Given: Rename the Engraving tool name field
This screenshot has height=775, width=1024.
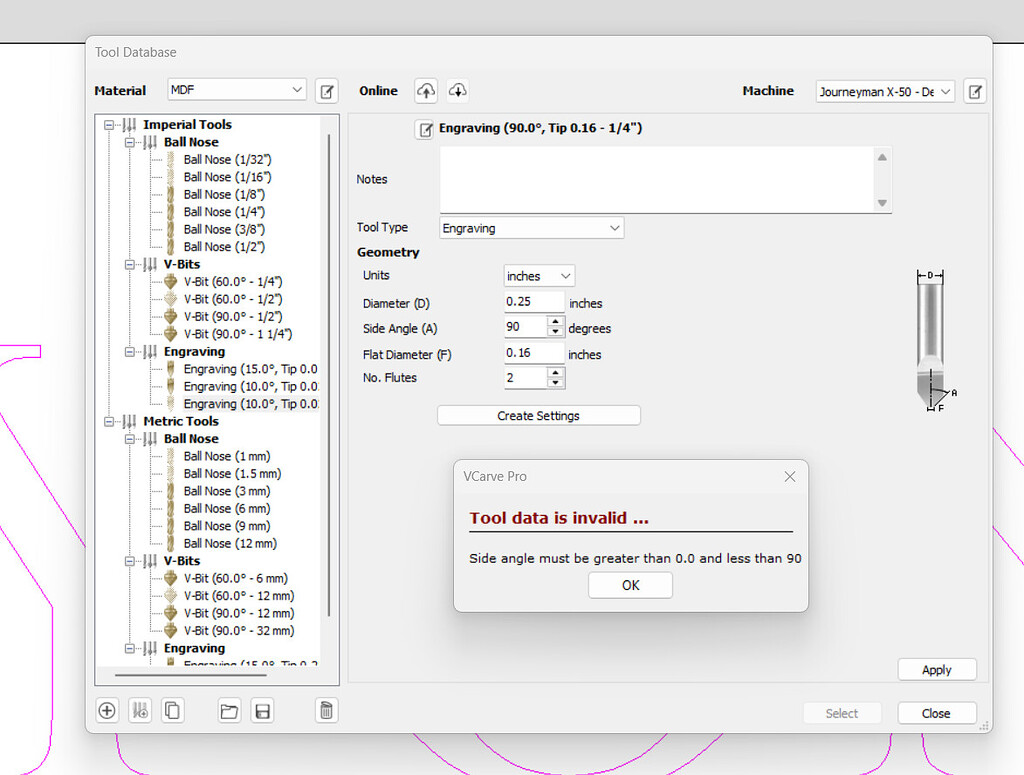Looking at the screenshot, I should coord(424,129).
